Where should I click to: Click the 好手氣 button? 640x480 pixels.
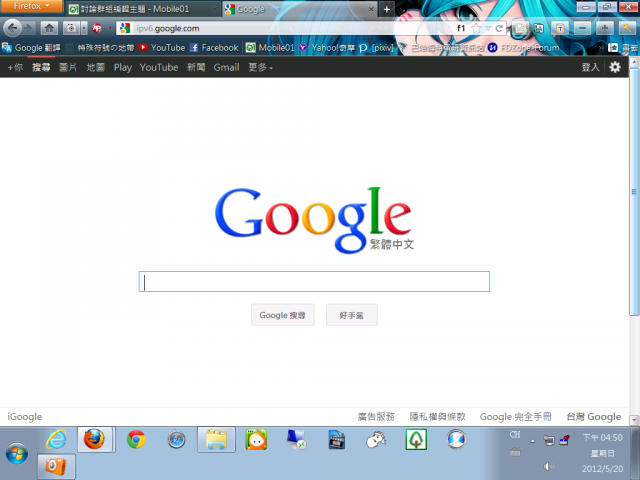[x=351, y=315]
